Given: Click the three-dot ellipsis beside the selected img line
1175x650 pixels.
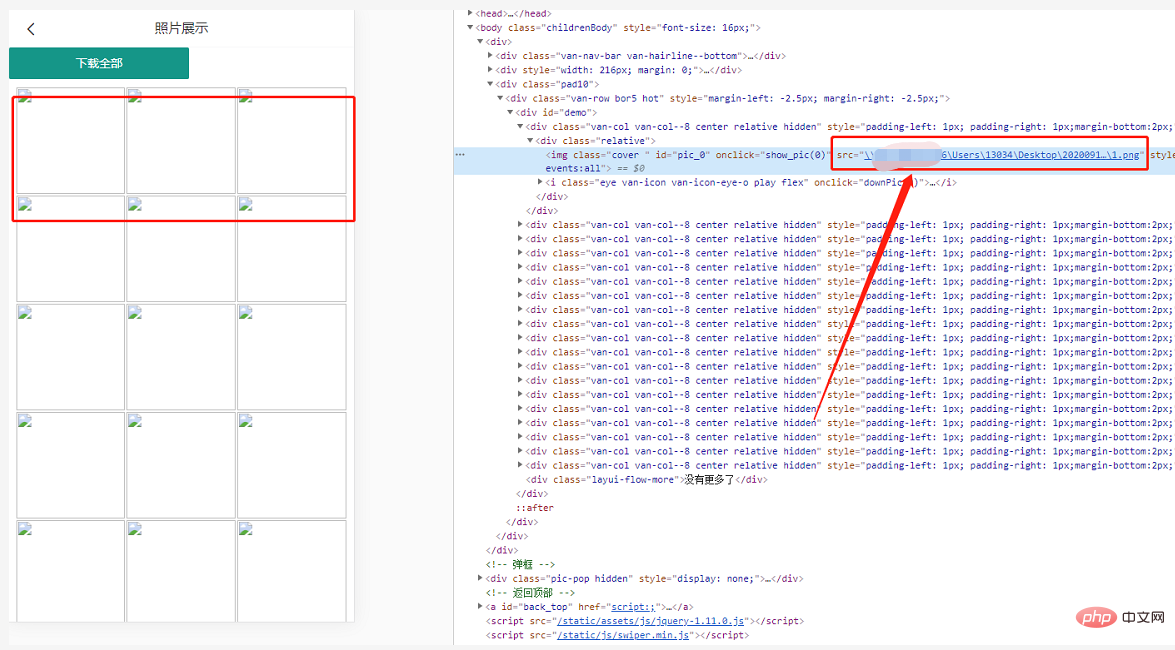Looking at the screenshot, I should click(459, 155).
